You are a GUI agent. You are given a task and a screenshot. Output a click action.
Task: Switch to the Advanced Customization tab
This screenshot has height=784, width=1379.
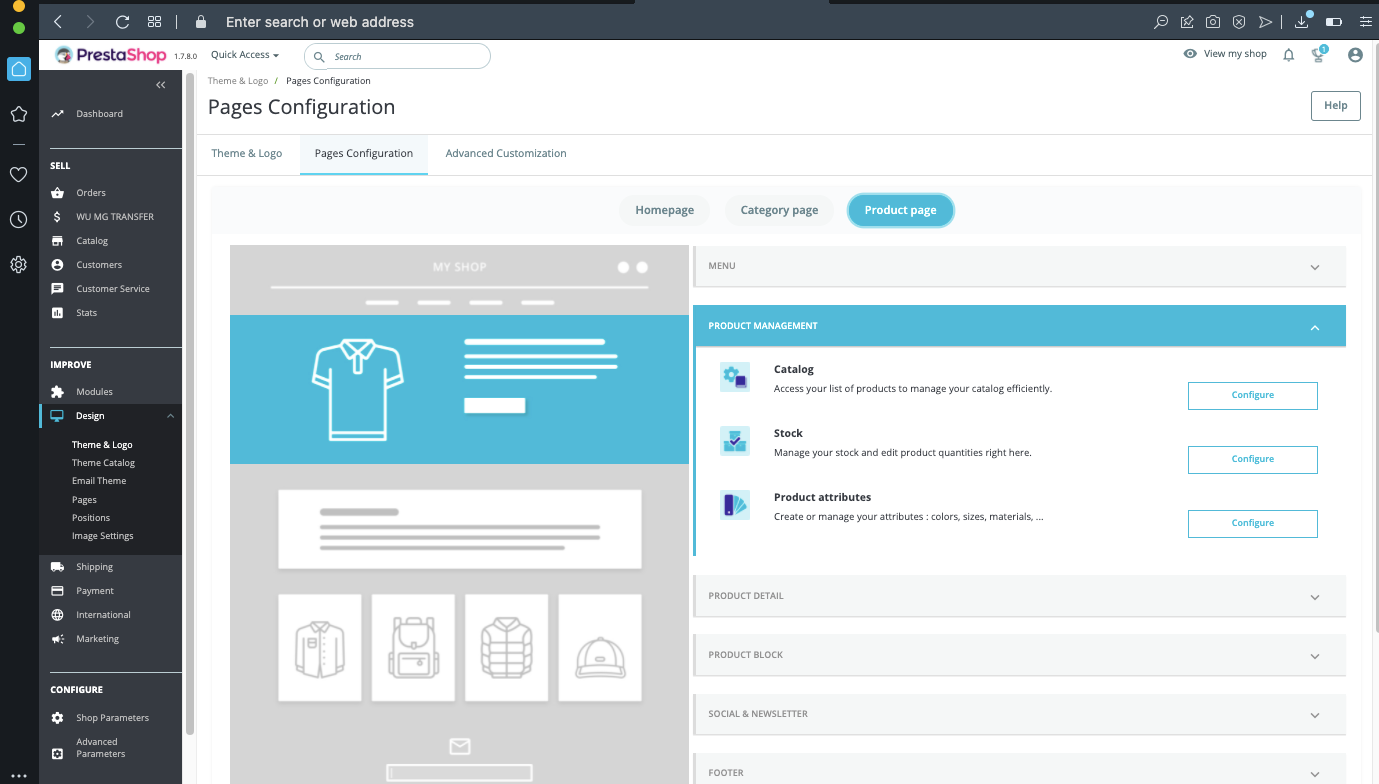tap(506, 153)
